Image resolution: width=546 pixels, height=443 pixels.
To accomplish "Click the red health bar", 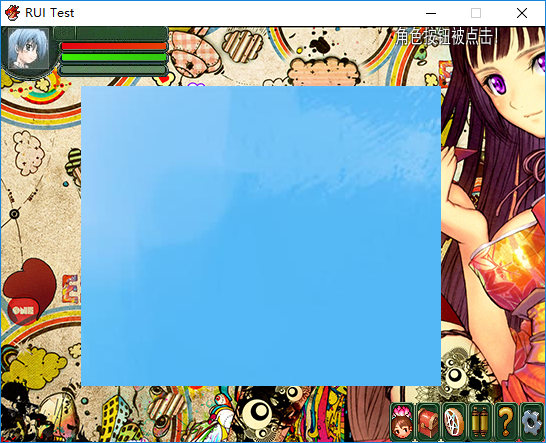I will click(x=114, y=46).
